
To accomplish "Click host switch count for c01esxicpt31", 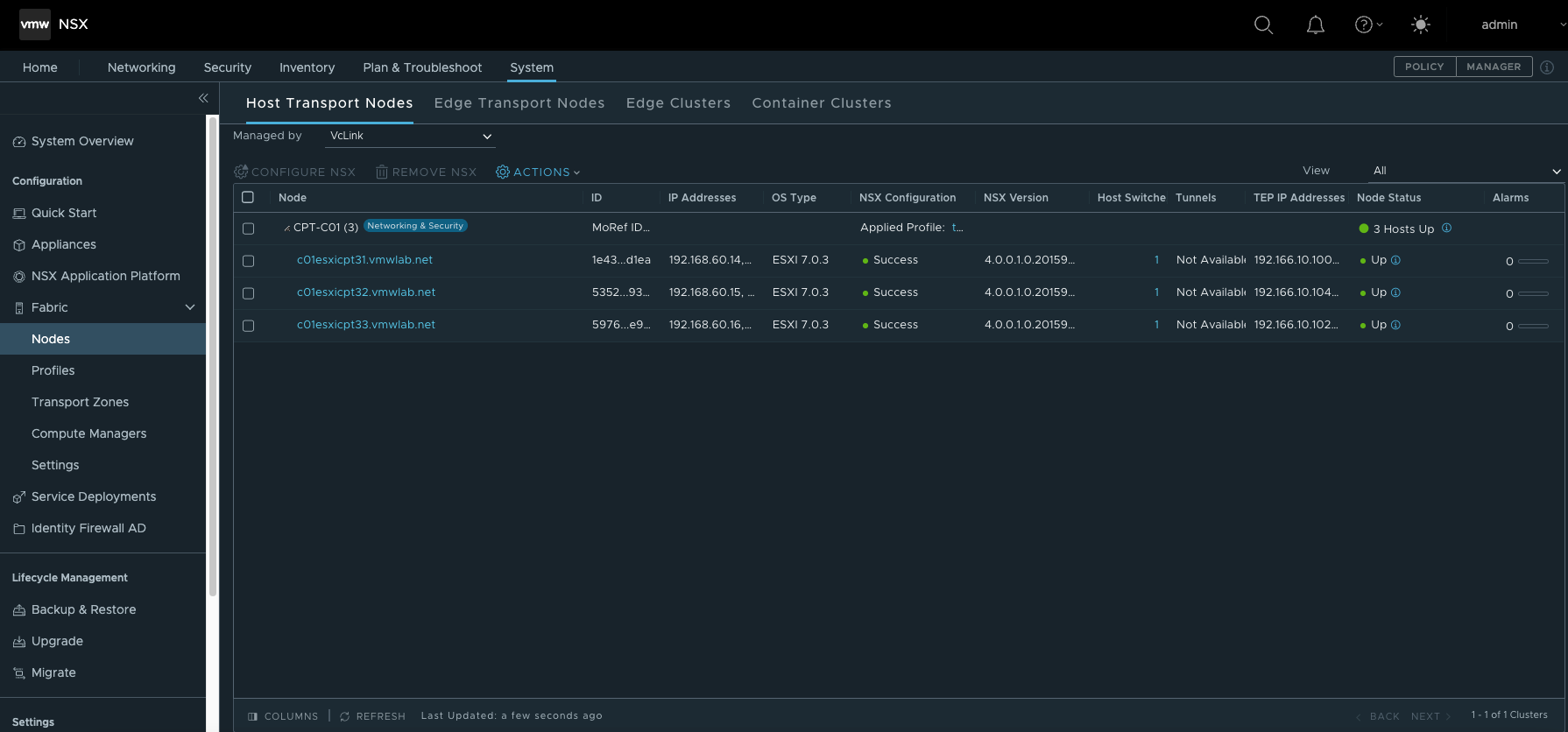I will [1156, 260].
